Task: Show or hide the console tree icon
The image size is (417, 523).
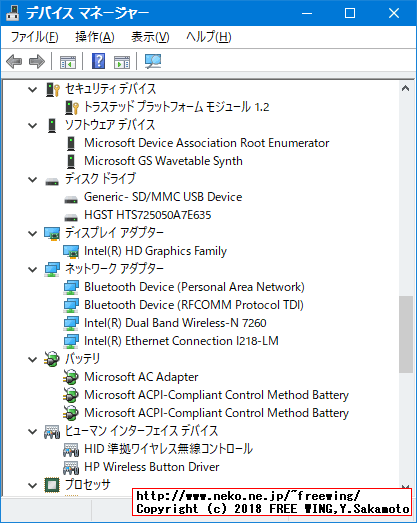Action: click(x=68, y=62)
